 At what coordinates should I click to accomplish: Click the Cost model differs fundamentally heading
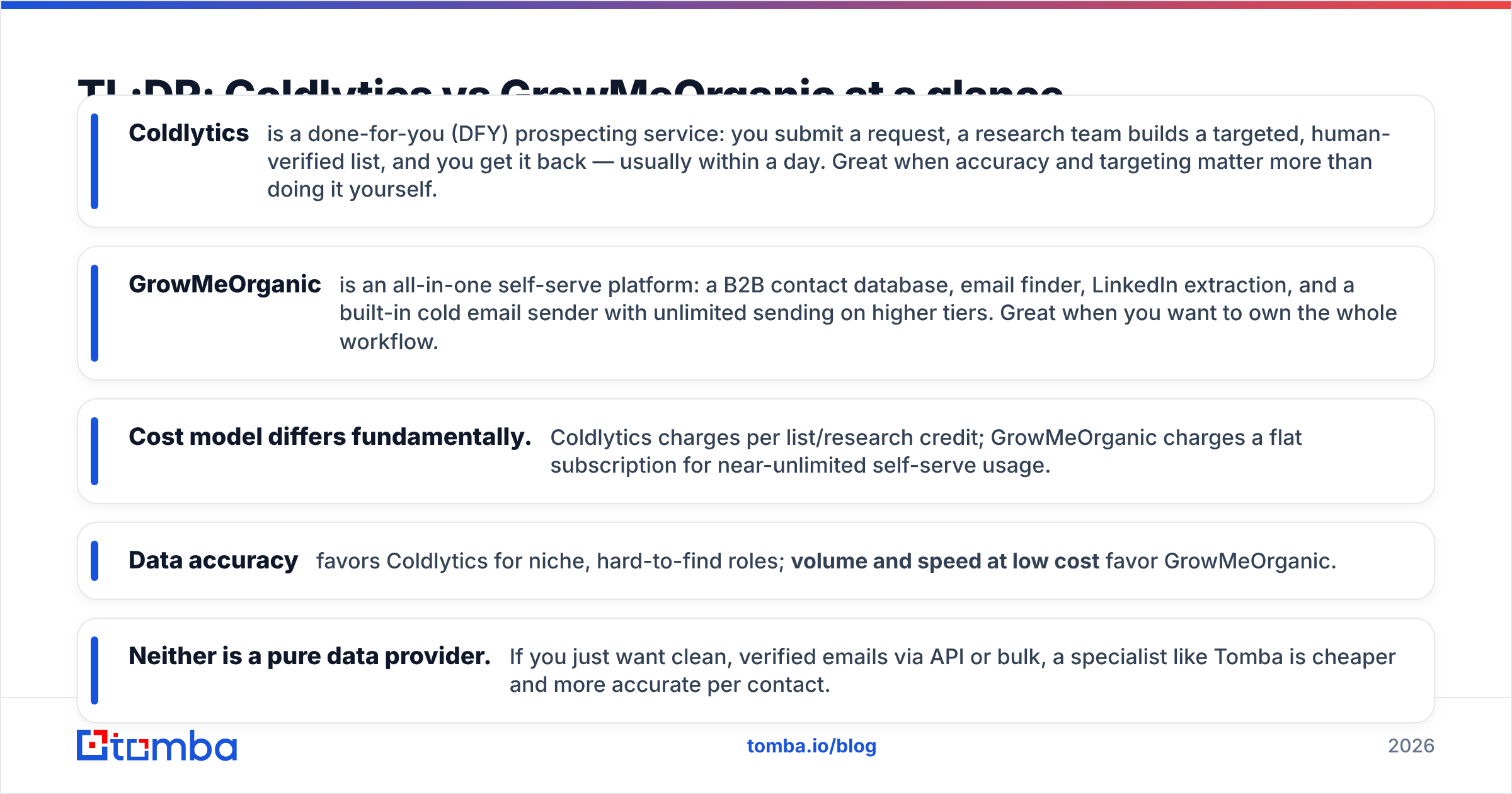pos(330,437)
